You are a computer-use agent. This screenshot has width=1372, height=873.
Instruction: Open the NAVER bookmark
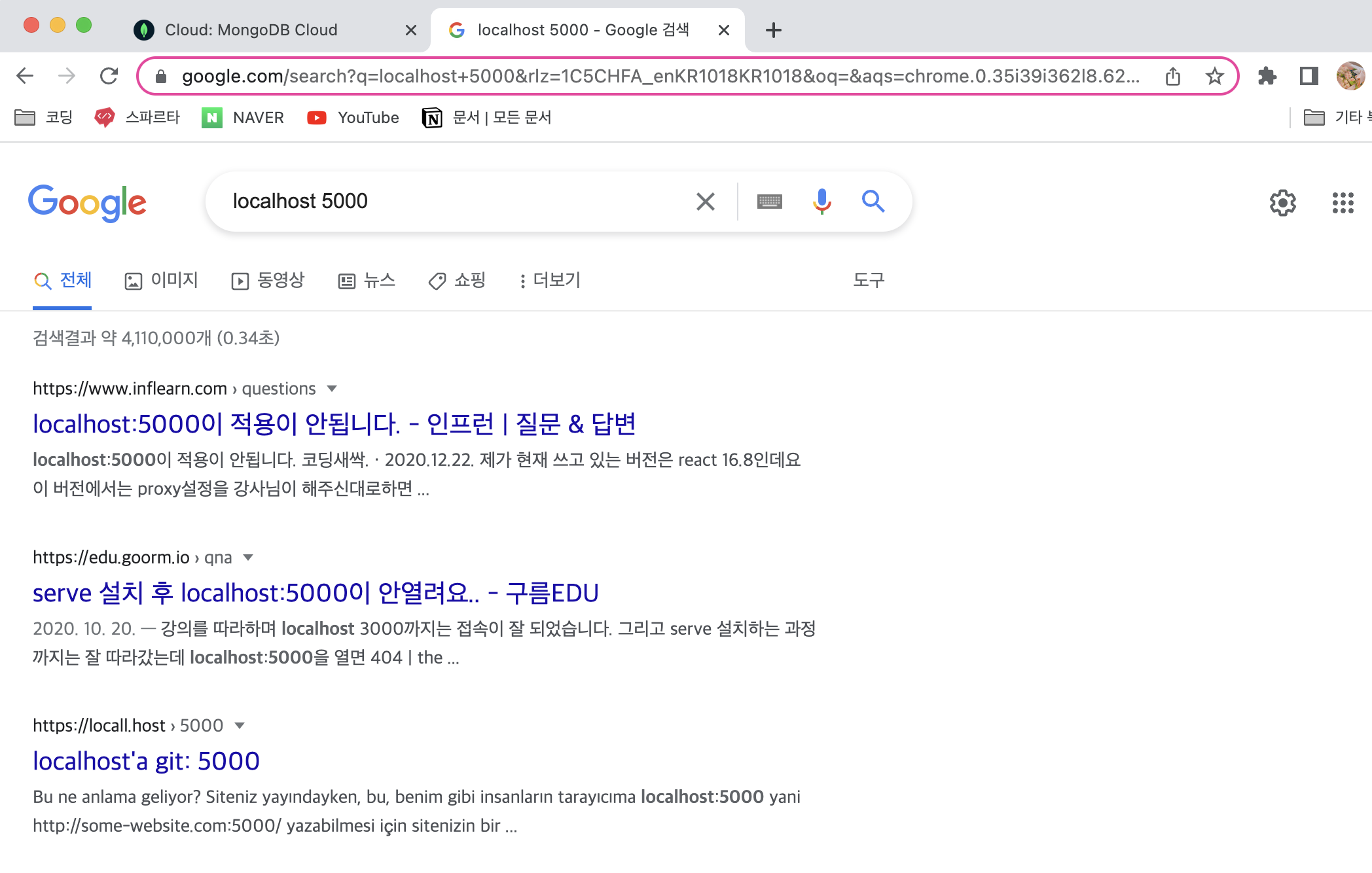click(243, 118)
